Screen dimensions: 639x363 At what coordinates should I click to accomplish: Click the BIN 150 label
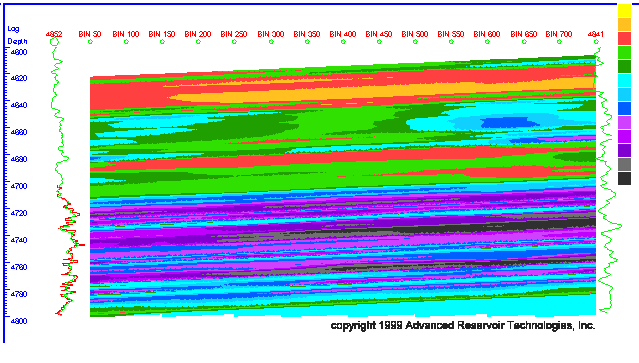pos(162,34)
